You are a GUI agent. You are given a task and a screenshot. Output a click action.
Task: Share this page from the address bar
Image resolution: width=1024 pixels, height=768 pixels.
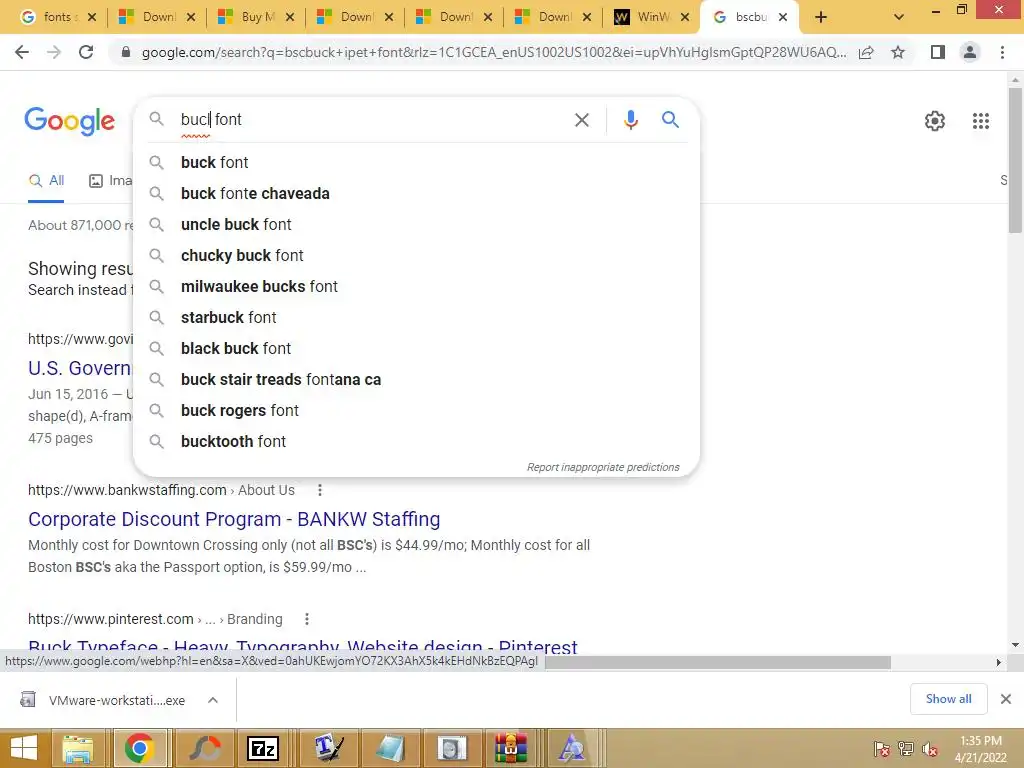(866, 52)
